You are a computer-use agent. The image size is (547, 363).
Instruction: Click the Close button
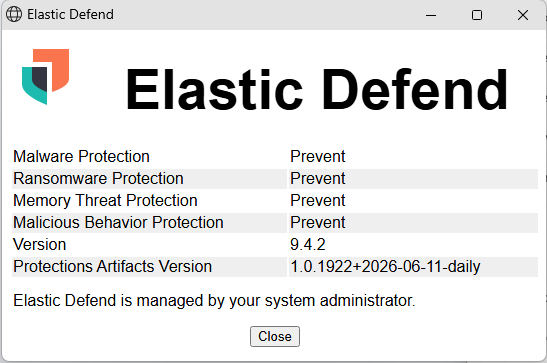pyautogui.click(x=275, y=336)
